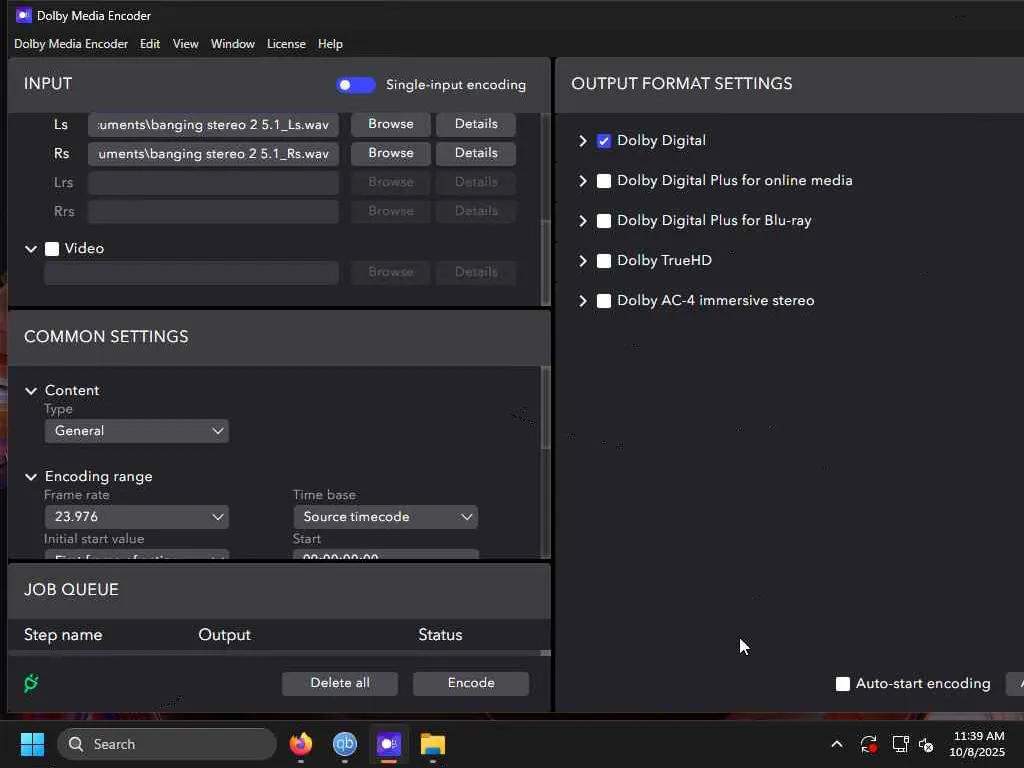Open the Window menu
Image resolution: width=1024 pixels, height=768 pixels.
click(232, 44)
